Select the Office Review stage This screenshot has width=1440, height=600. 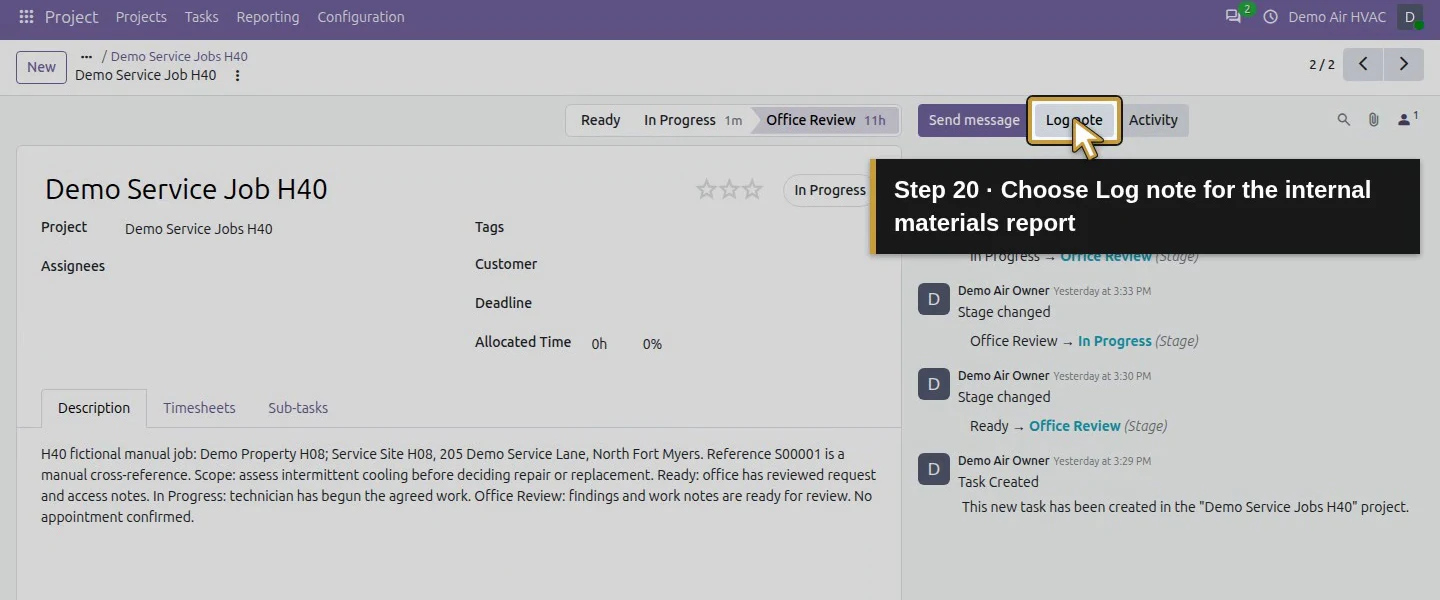[825, 120]
